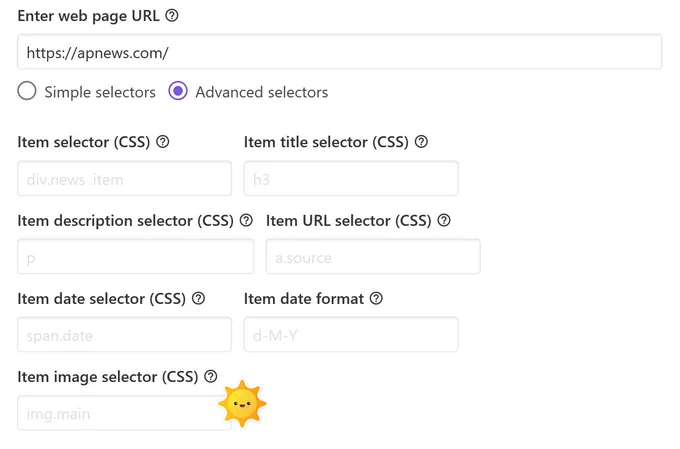Click the Enter web page URL label
Image resolution: width=680 pixels, height=449 pixels.
(x=88, y=16)
